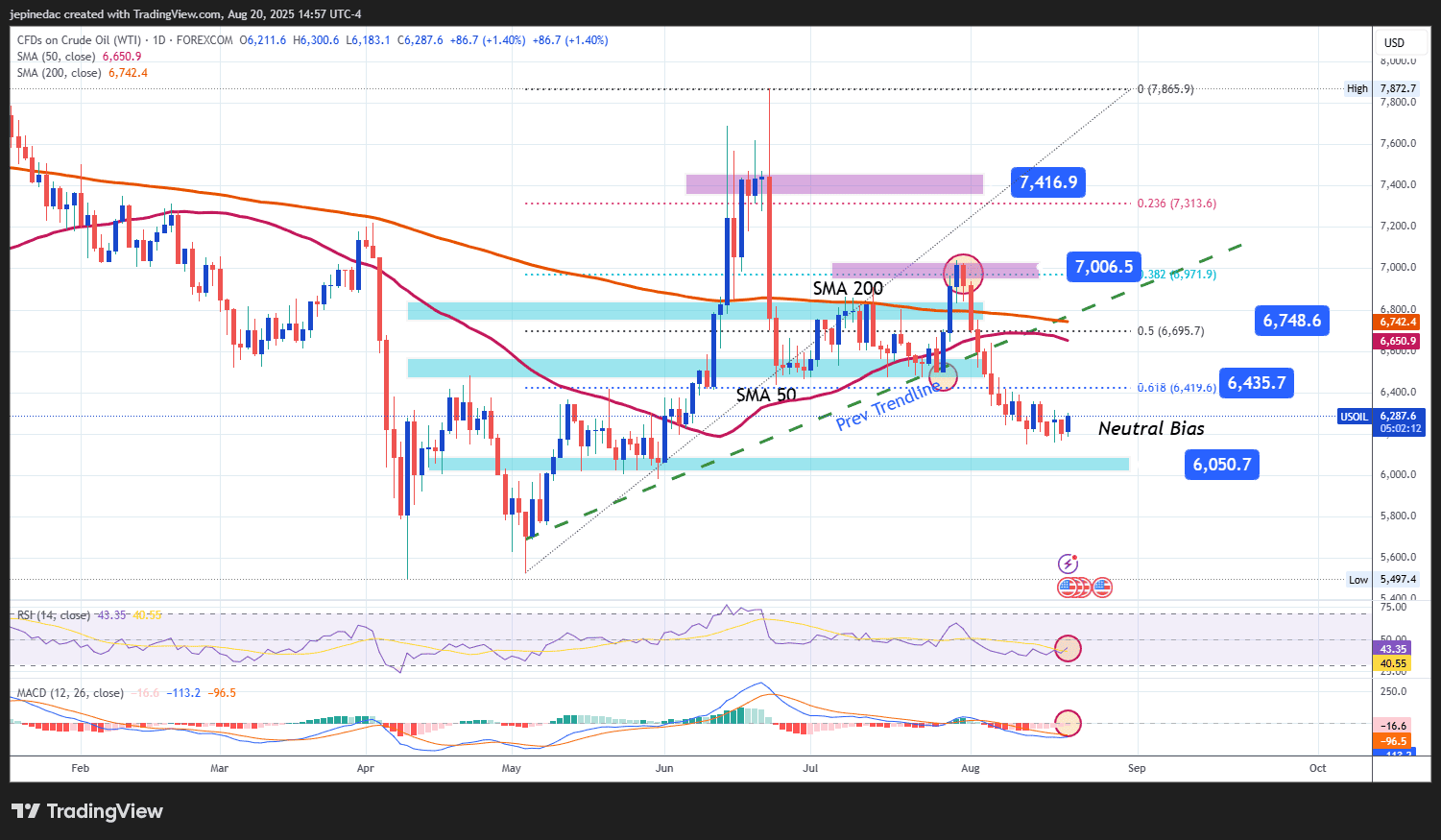Click the Neutral Bias text annotation

(1151, 428)
